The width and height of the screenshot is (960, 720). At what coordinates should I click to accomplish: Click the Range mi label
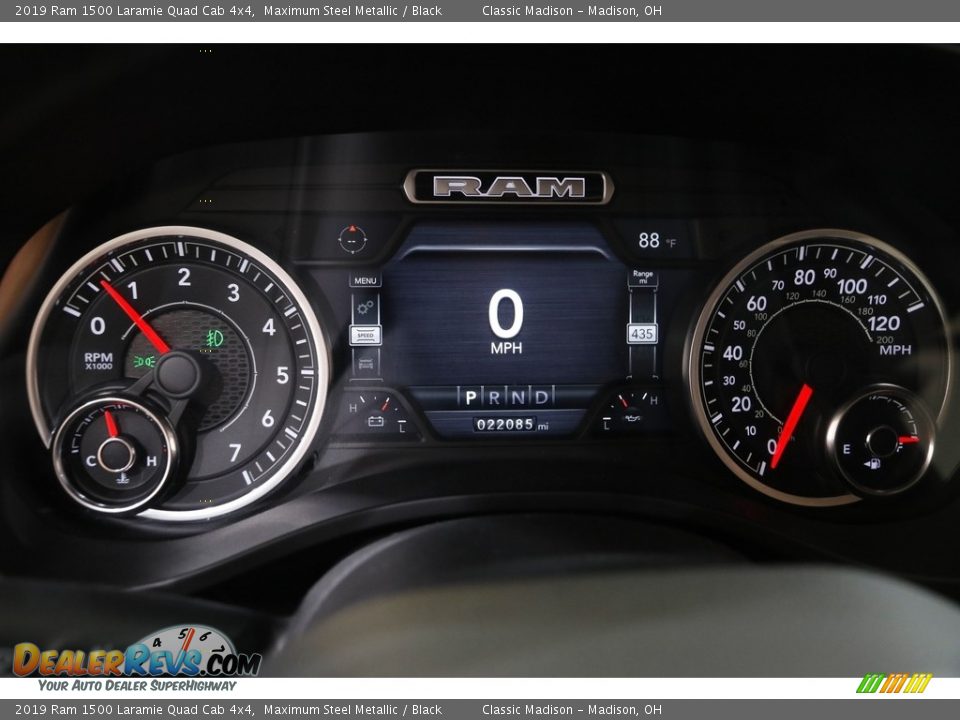(642, 277)
